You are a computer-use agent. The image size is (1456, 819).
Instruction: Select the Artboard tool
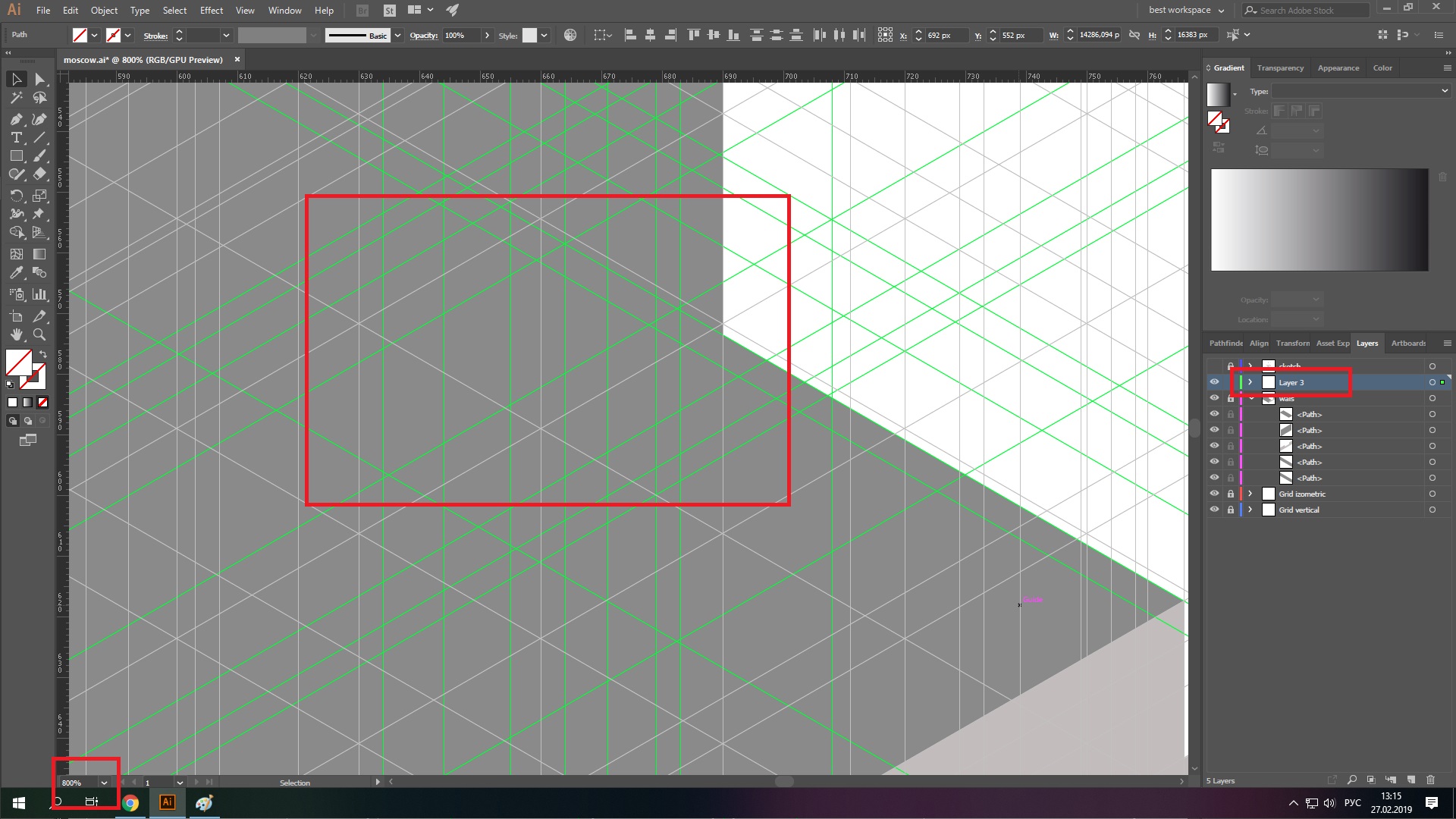[x=17, y=316]
